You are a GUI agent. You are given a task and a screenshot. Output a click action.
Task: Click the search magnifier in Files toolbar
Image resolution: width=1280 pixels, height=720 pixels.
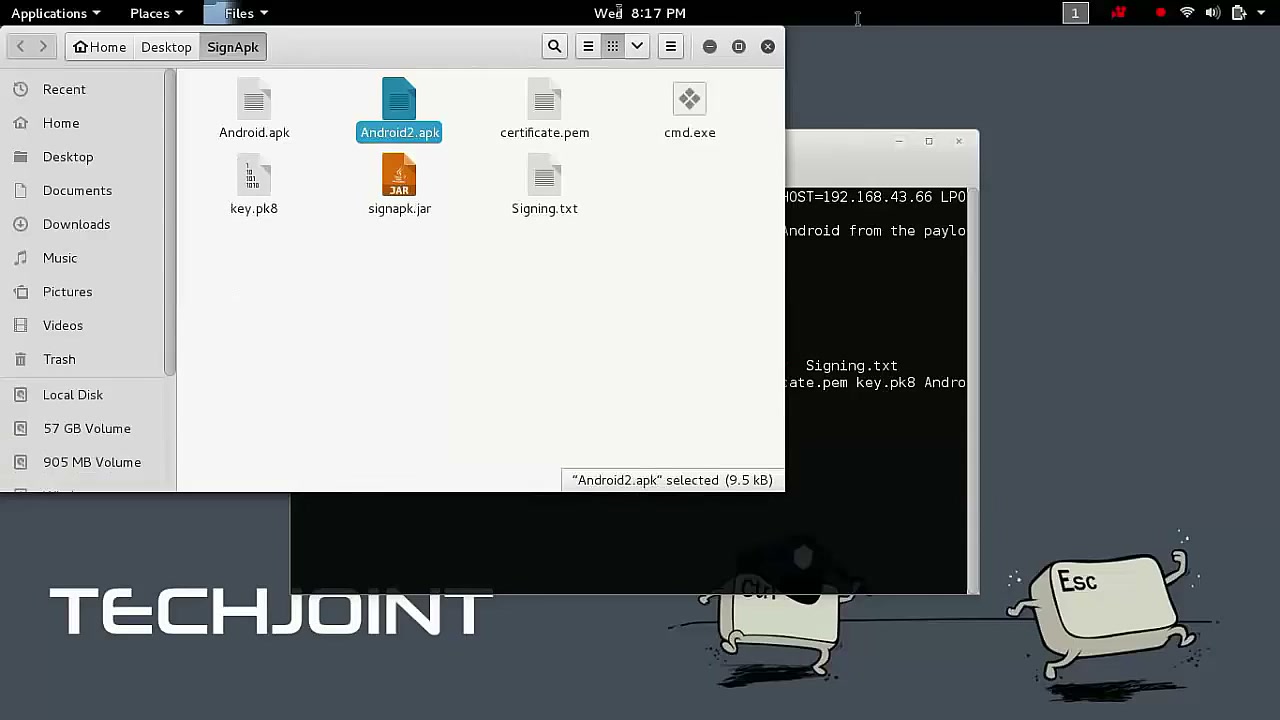pos(554,46)
